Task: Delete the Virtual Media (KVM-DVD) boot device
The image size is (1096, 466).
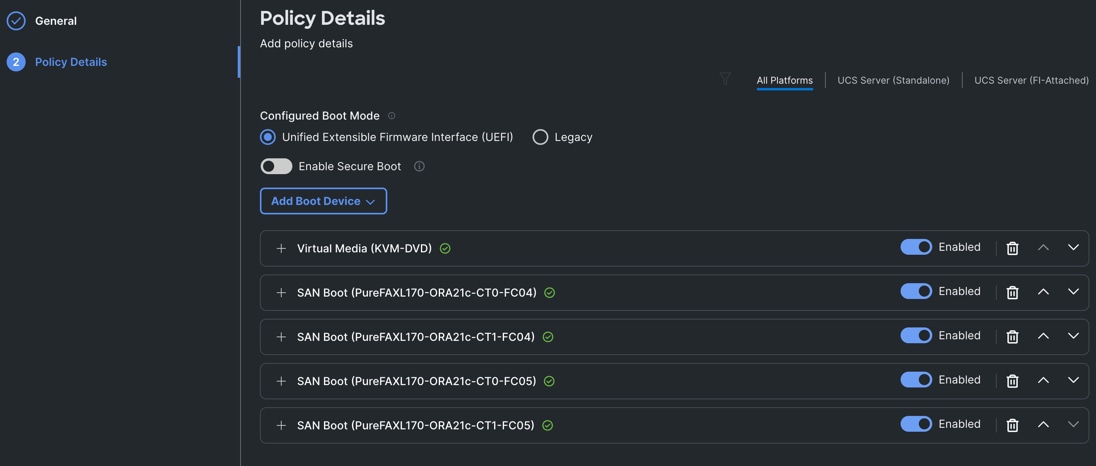Action: 1012,248
